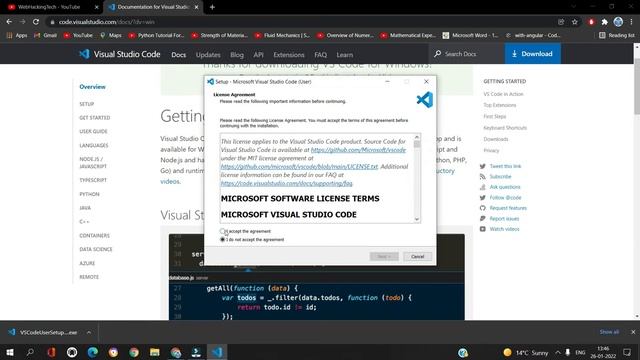Switch to WebHackingTech YouTube tab
Screen dimensions: 640x360
pyautogui.click(x=51, y=7)
